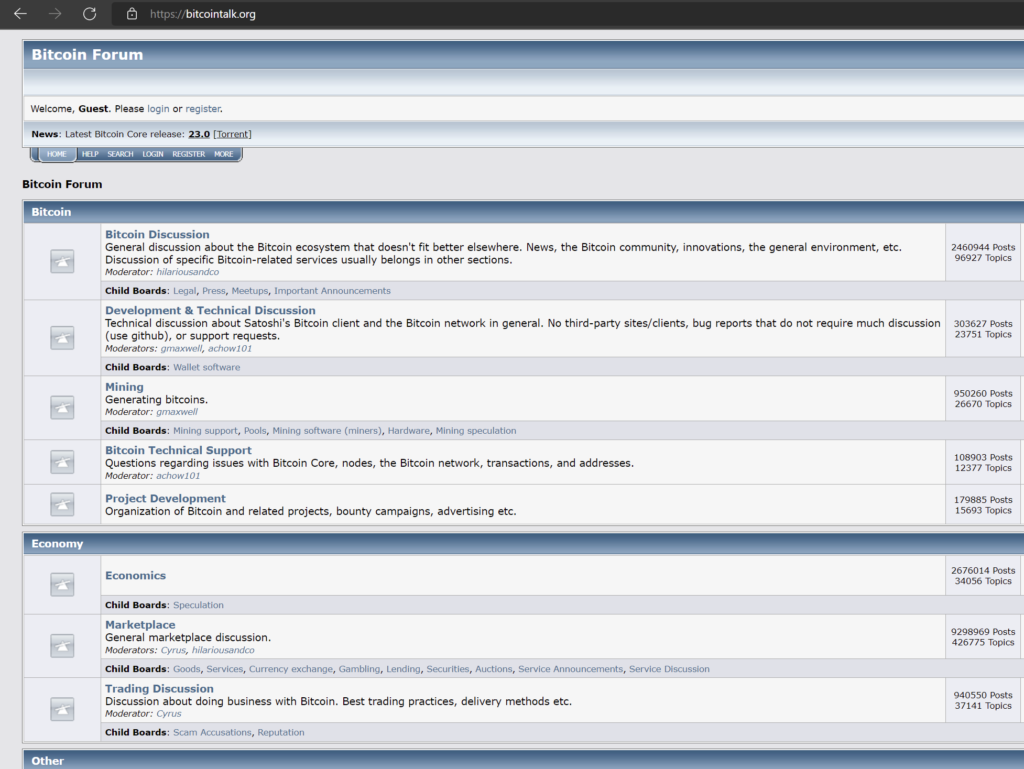The width and height of the screenshot is (1024, 769).
Task: Open the Auctions child board
Action: pyautogui.click(x=494, y=669)
